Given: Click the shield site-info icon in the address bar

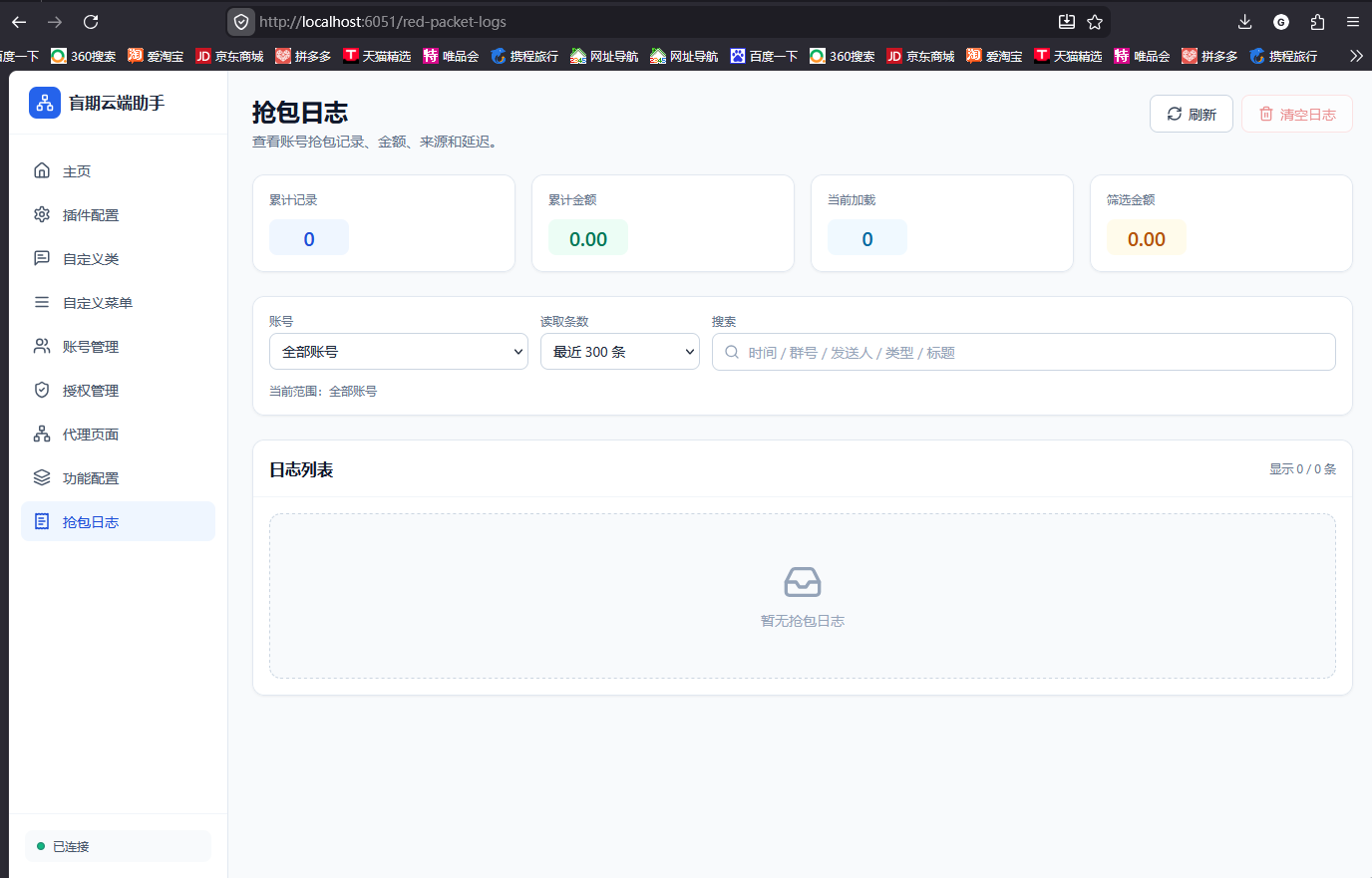Looking at the screenshot, I should [241, 22].
